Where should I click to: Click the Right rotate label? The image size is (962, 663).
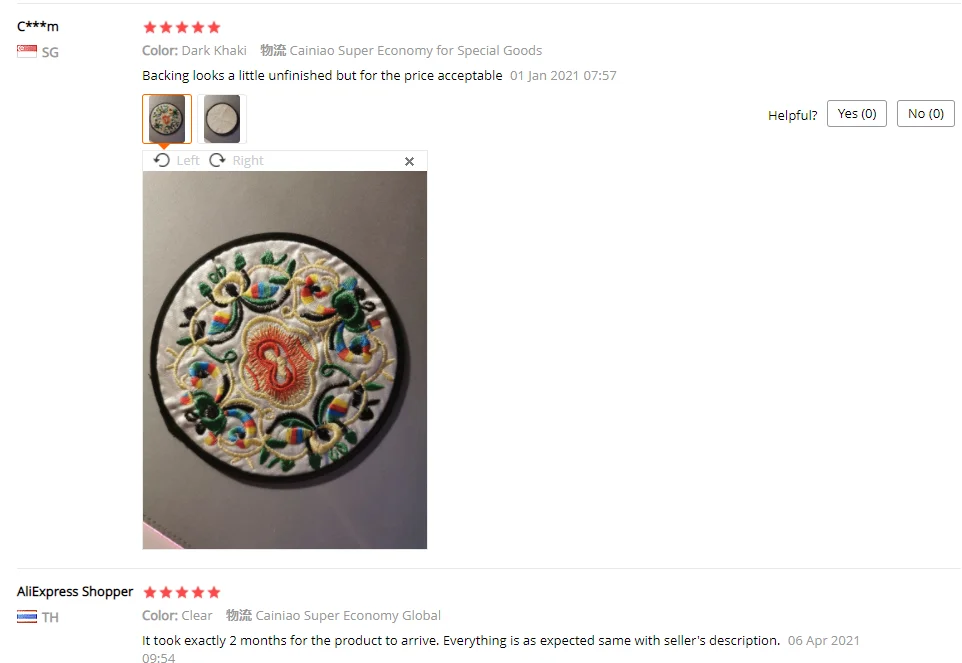(x=248, y=161)
